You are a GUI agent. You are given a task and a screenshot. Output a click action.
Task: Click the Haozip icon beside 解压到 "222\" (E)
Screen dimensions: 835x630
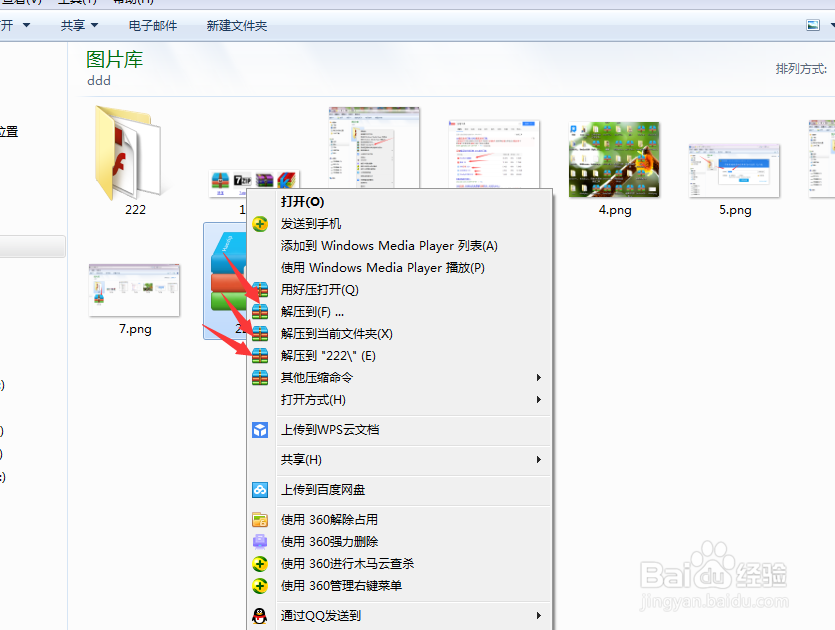(x=260, y=355)
